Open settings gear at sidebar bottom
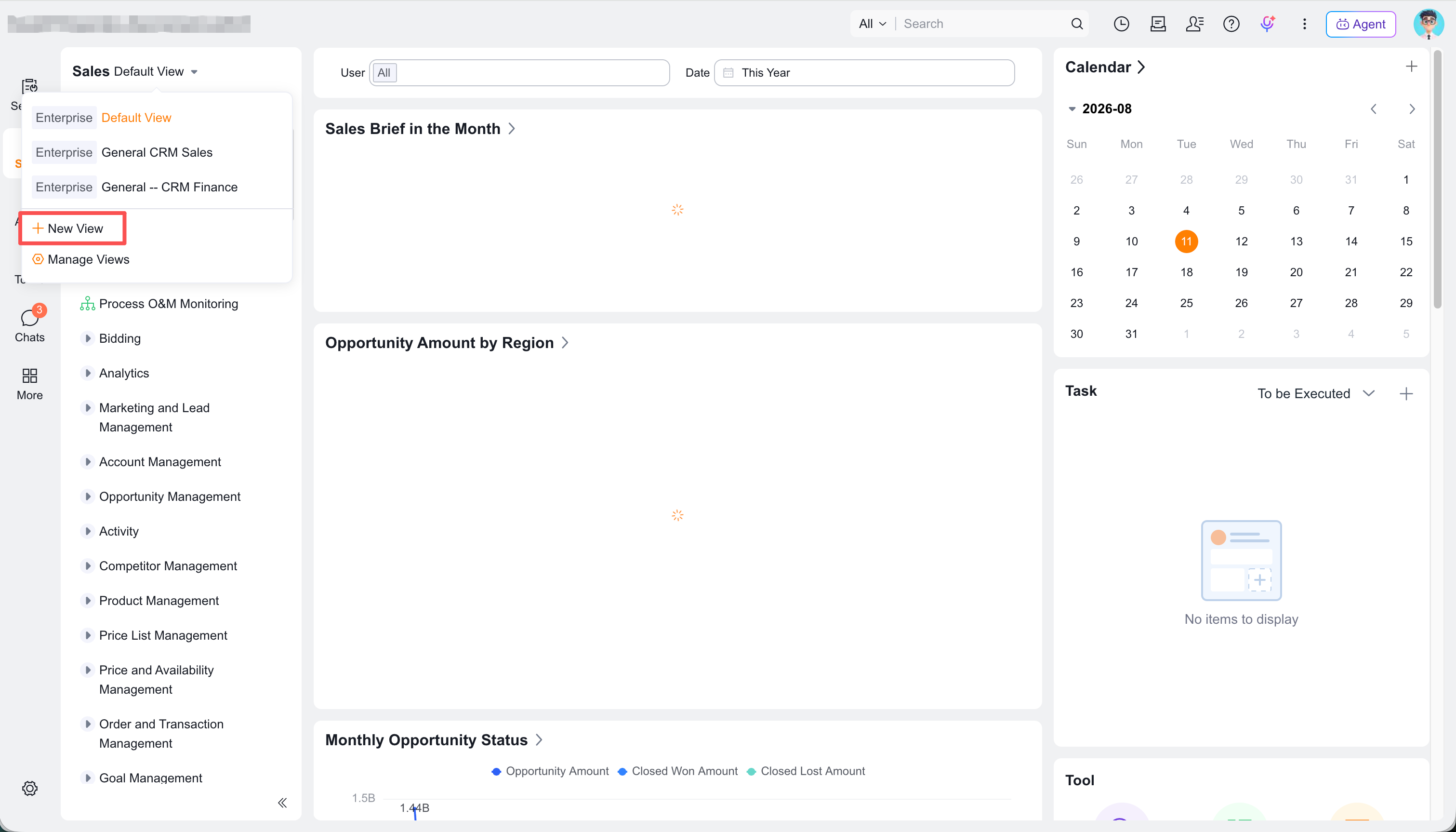The width and height of the screenshot is (1456, 832). pos(30,789)
